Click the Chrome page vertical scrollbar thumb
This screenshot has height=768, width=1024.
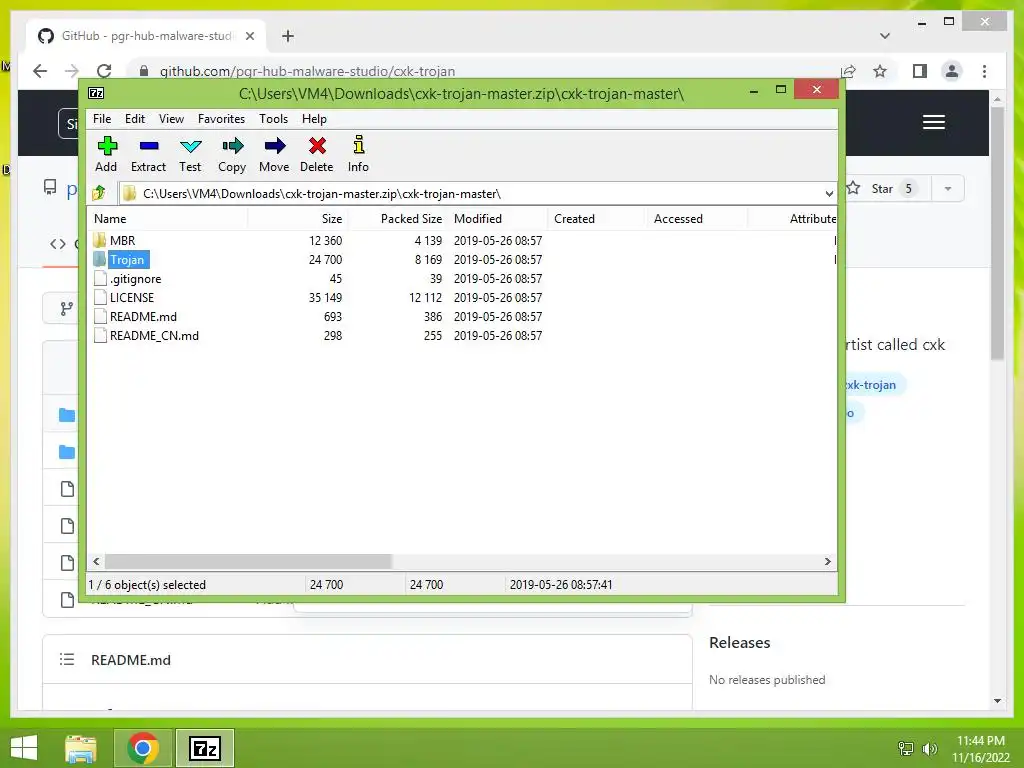pos(997,233)
